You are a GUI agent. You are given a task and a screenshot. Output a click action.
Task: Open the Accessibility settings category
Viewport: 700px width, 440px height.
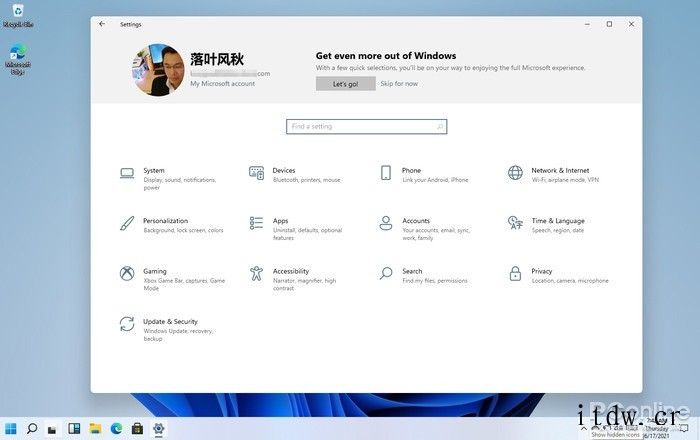(290, 271)
